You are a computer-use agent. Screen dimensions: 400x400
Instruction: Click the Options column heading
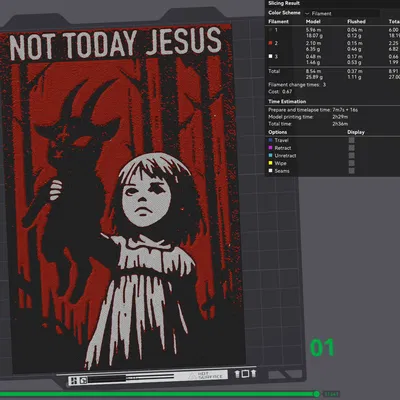coord(277,132)
